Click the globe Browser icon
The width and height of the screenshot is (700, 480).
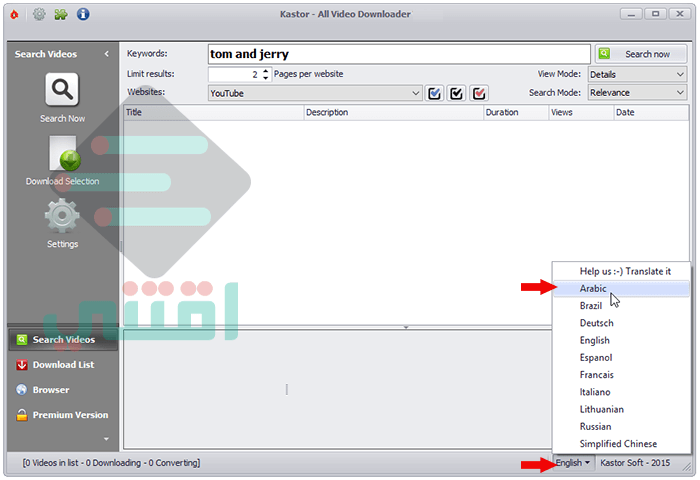tap(22, 390)
